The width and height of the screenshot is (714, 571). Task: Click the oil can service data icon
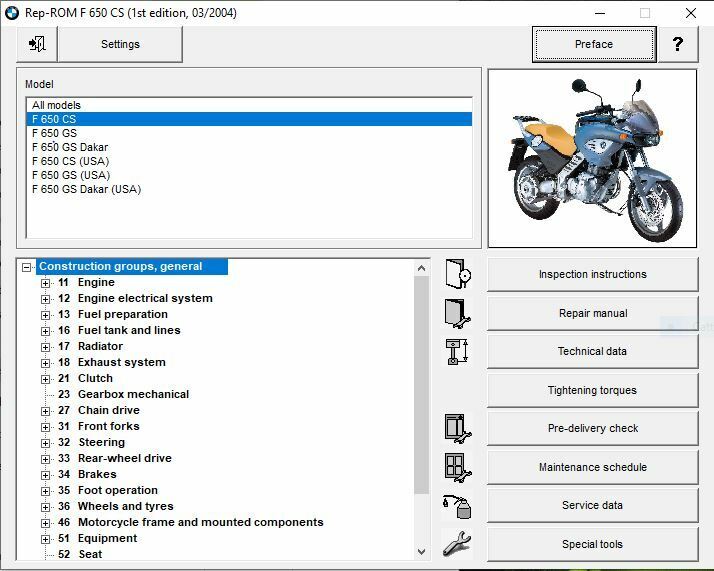[457, 505]
